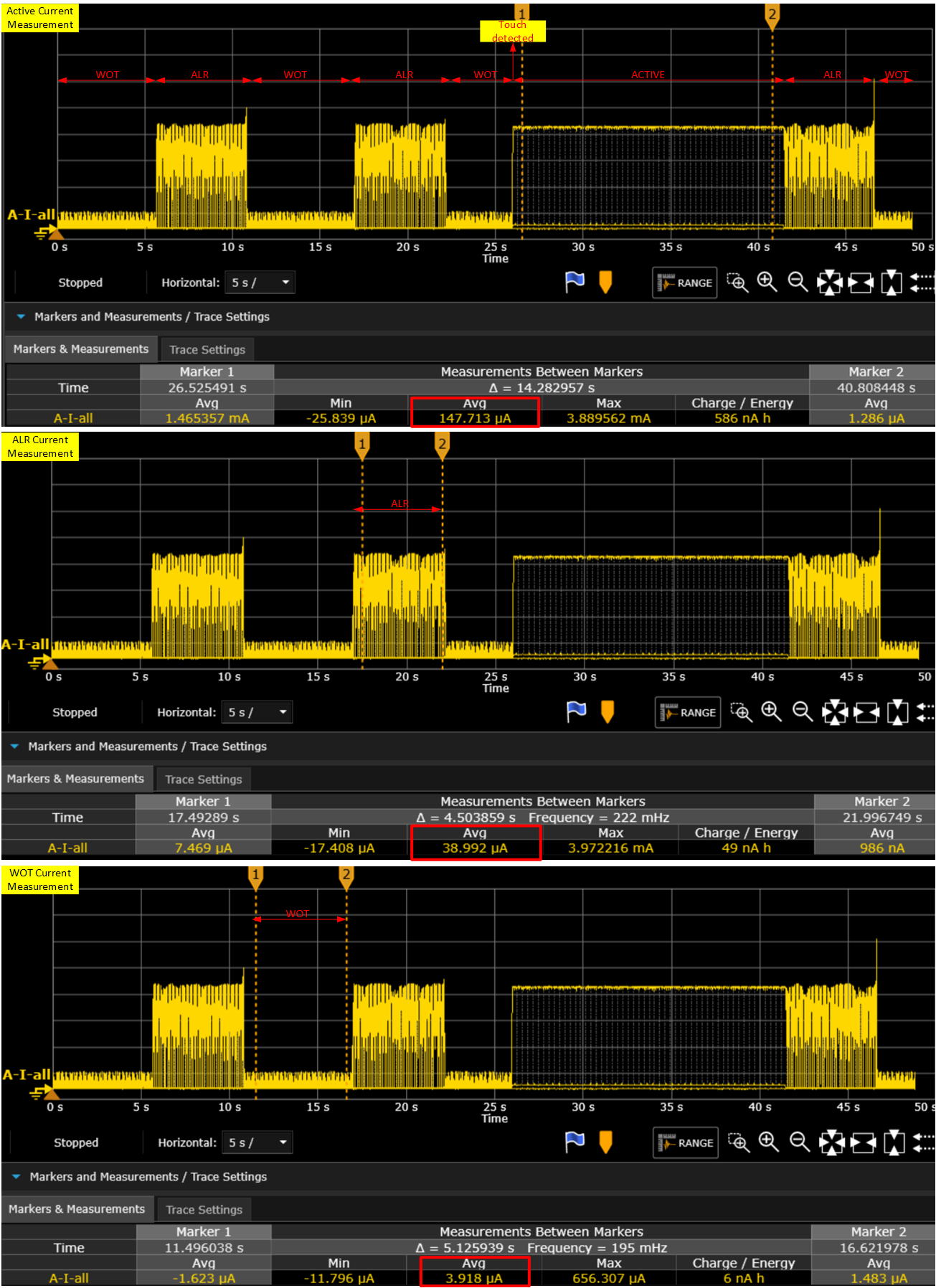
Task: Click the Avg value 3.918 µA
Action: pos(474,1278)
